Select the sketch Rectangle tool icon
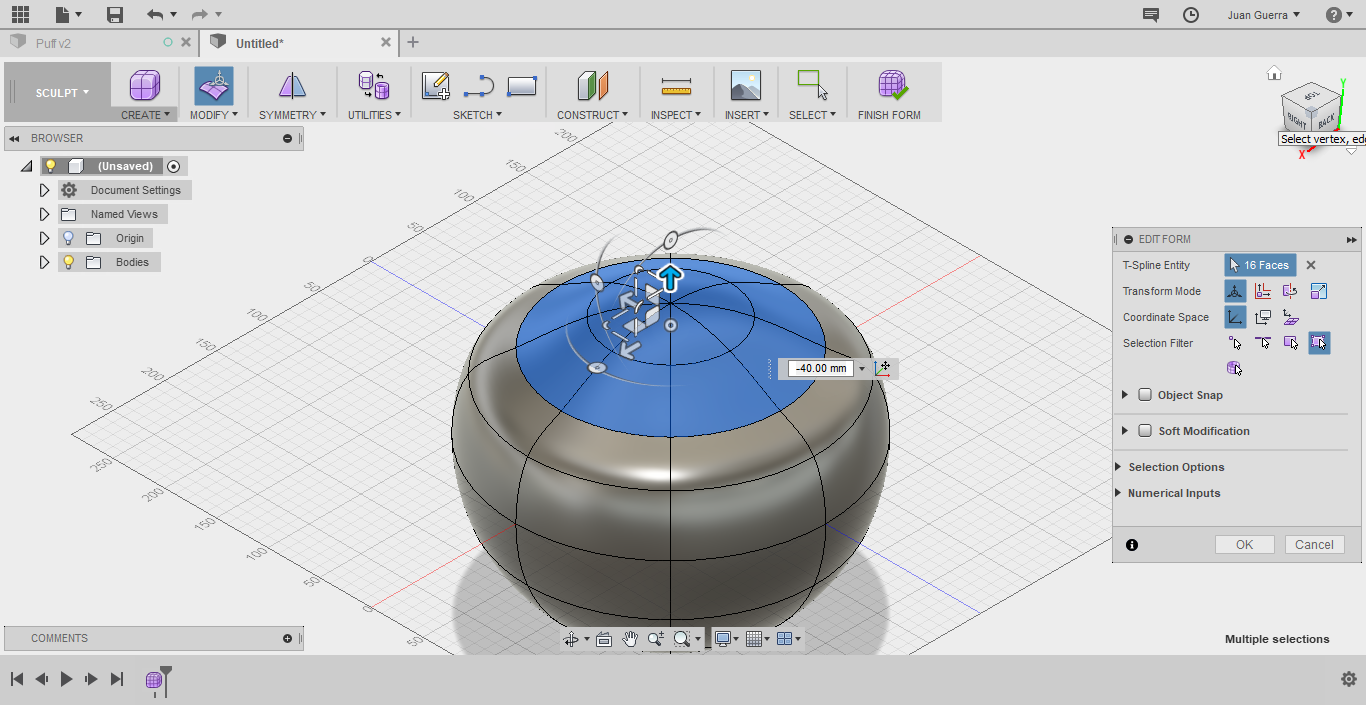Screen dimensions: 1366x705 tap(522, 86)
